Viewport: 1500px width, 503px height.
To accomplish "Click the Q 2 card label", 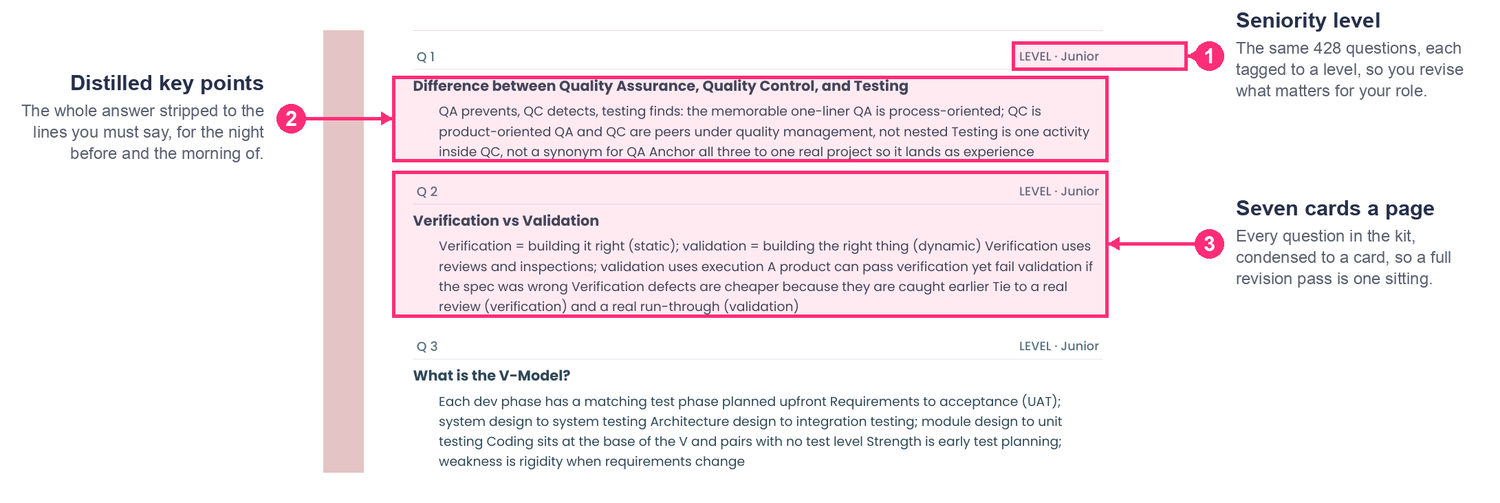I will pos(427,191).
